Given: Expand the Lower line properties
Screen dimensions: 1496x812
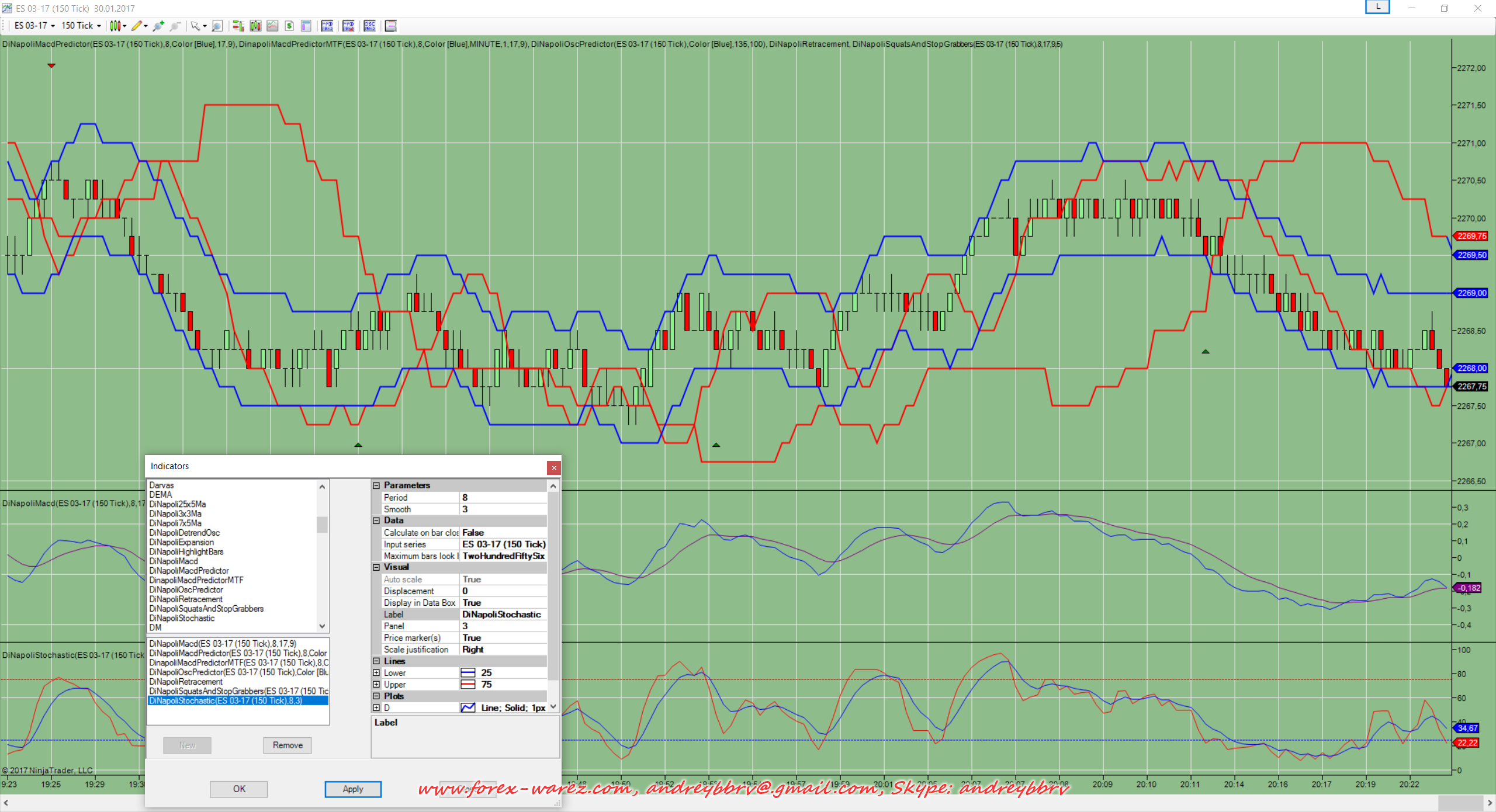Looking at the screenshot, I should click(x=376, y=673).
